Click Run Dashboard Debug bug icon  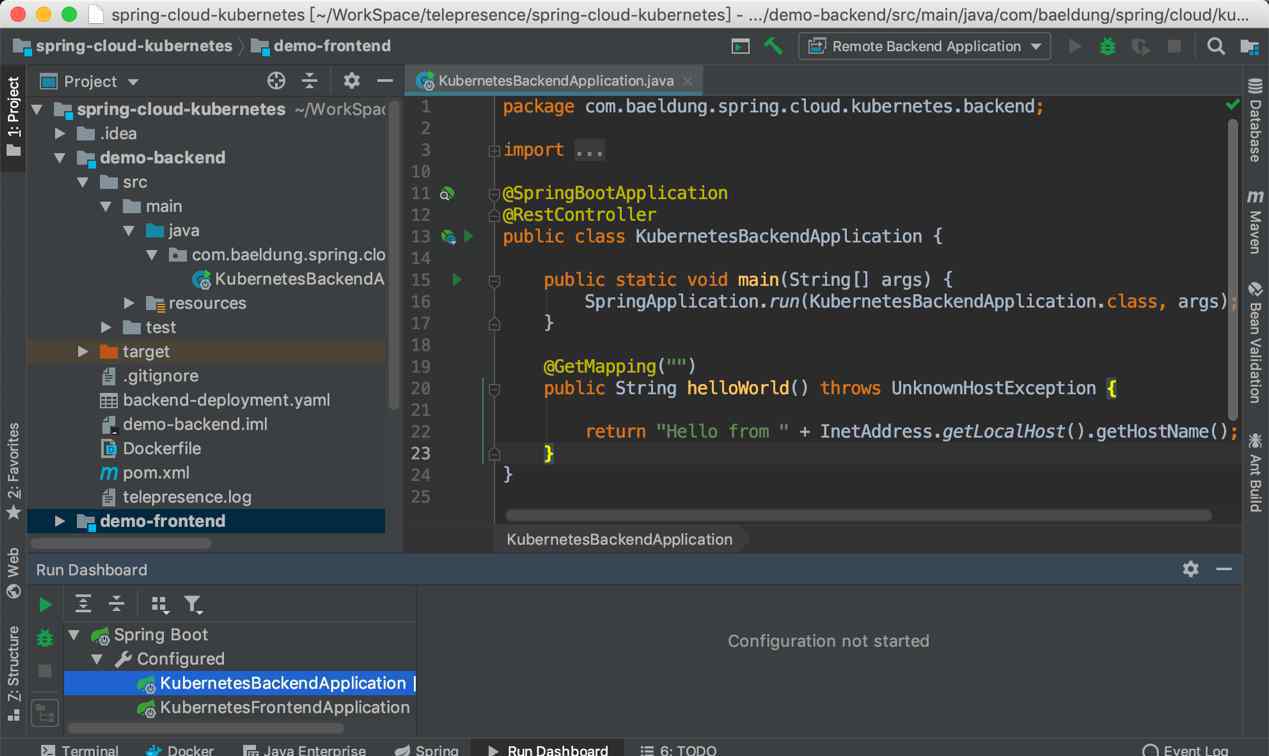pos(45,637)
